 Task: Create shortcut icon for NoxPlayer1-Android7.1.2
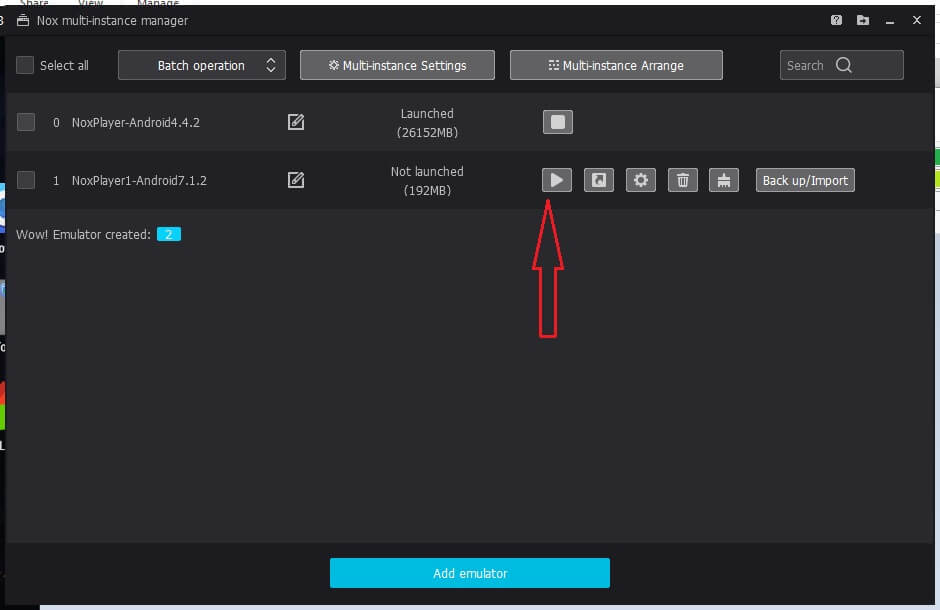599,180
